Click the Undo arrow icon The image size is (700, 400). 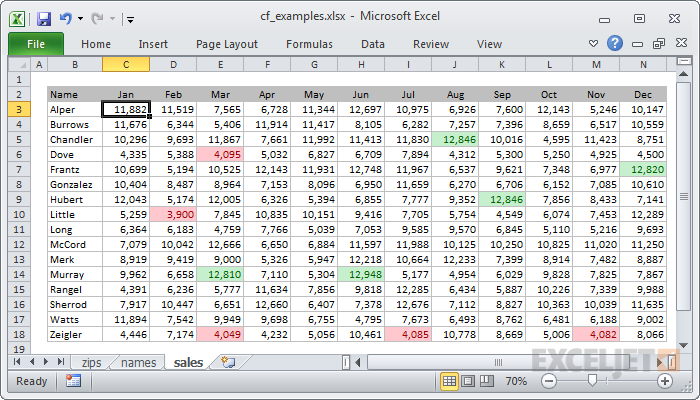tap(66, 19)
